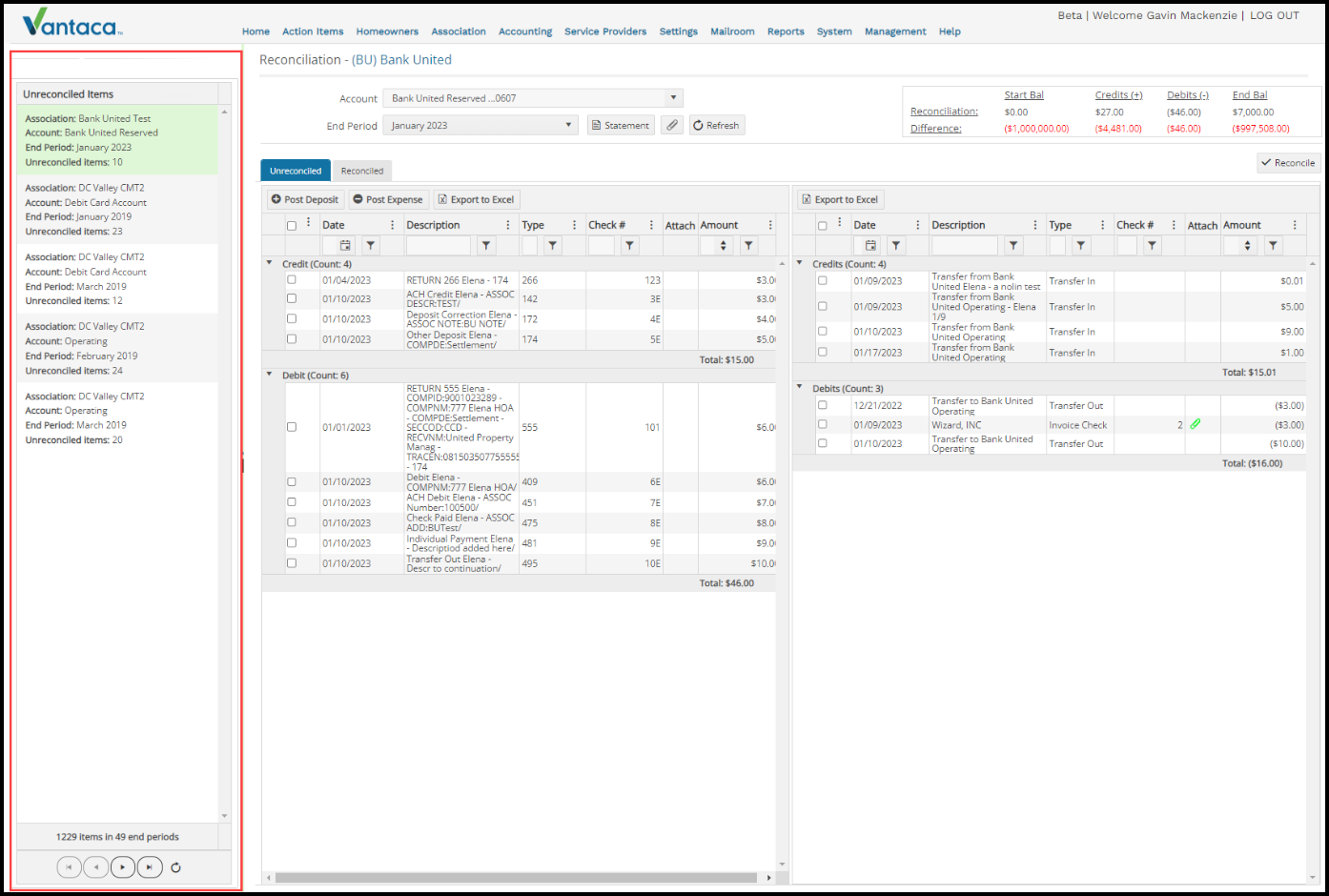Open calendar date picker in right Credits grid Date filter
This screenshot has width=1329, height=896.
tap(870, 246)
